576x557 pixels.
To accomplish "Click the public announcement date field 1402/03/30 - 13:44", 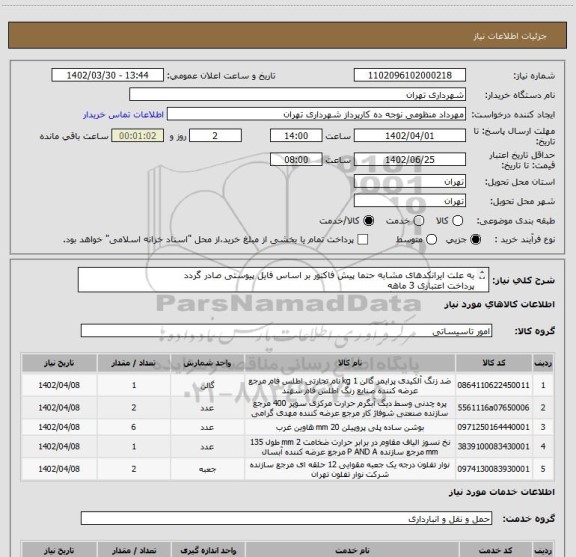I will click(107, 75).
